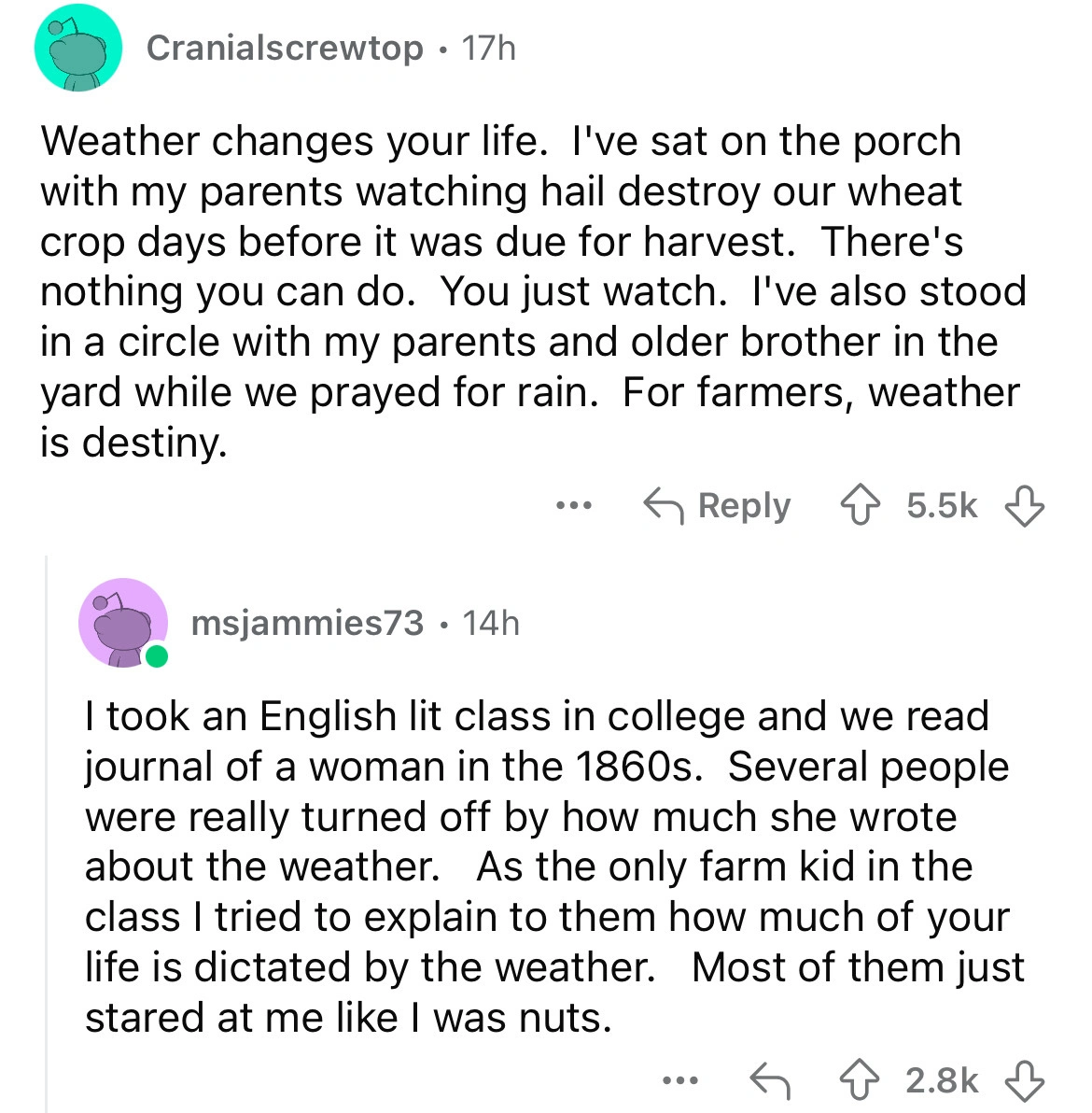Click reply arrow on msjammies73's comment
Image resolution: width=1092 pixels, height=1113 pixels.
tap(771, 1081)
